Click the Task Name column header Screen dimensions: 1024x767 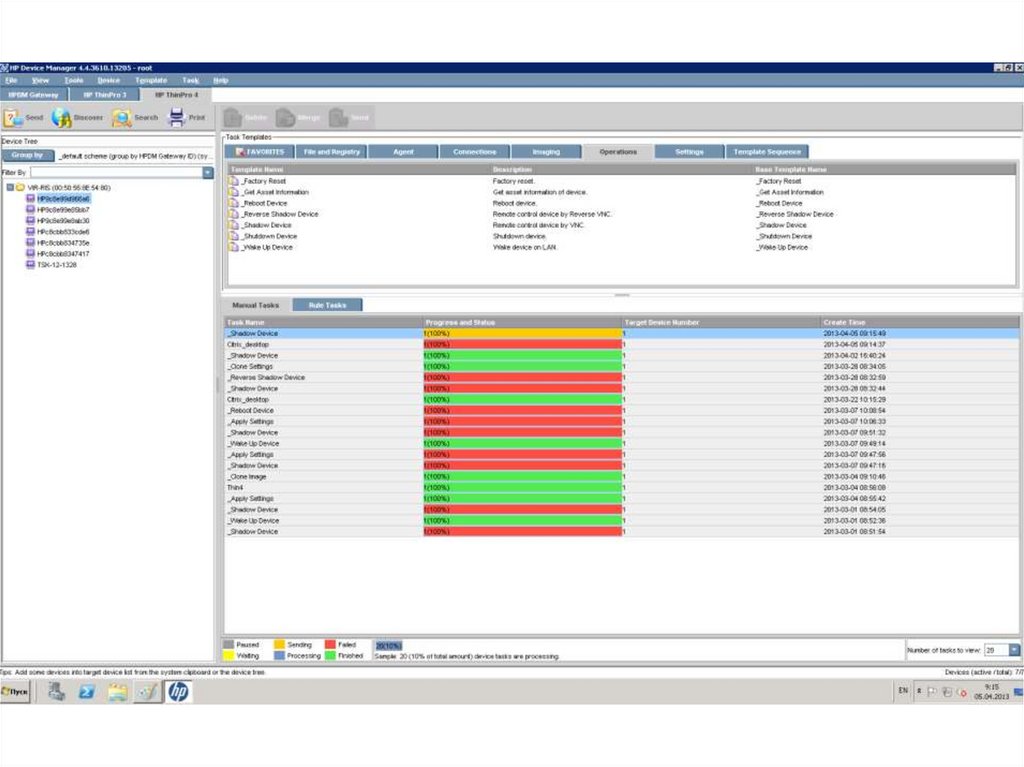(324, 322)
